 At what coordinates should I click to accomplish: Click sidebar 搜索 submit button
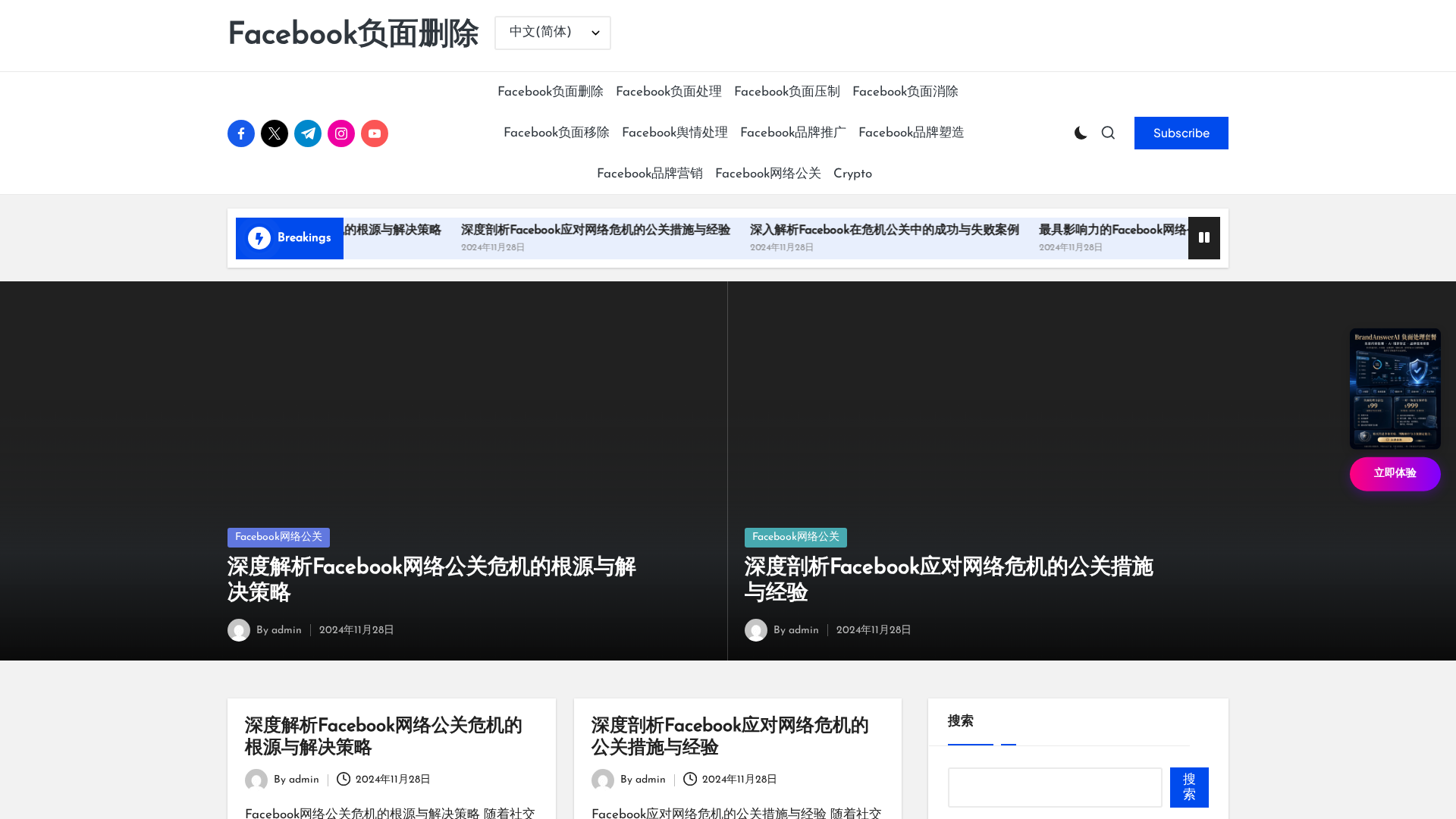tap(1189, 787)
